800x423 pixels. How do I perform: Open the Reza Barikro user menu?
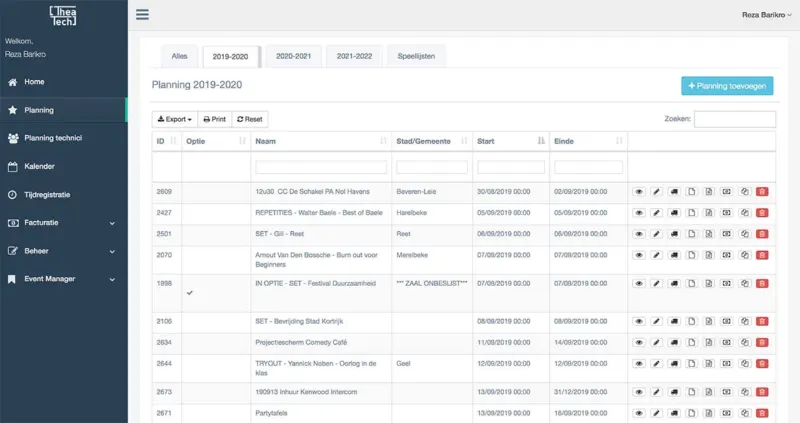click(x=766, y=15)
